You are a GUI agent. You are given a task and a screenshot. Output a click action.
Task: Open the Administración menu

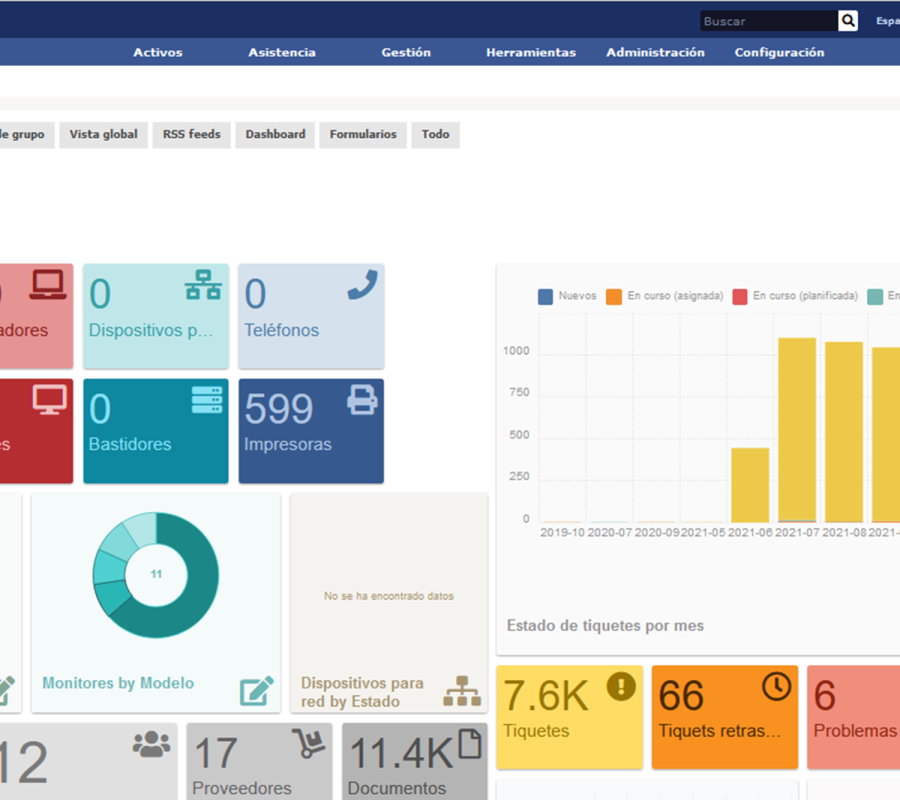point(655,52)
